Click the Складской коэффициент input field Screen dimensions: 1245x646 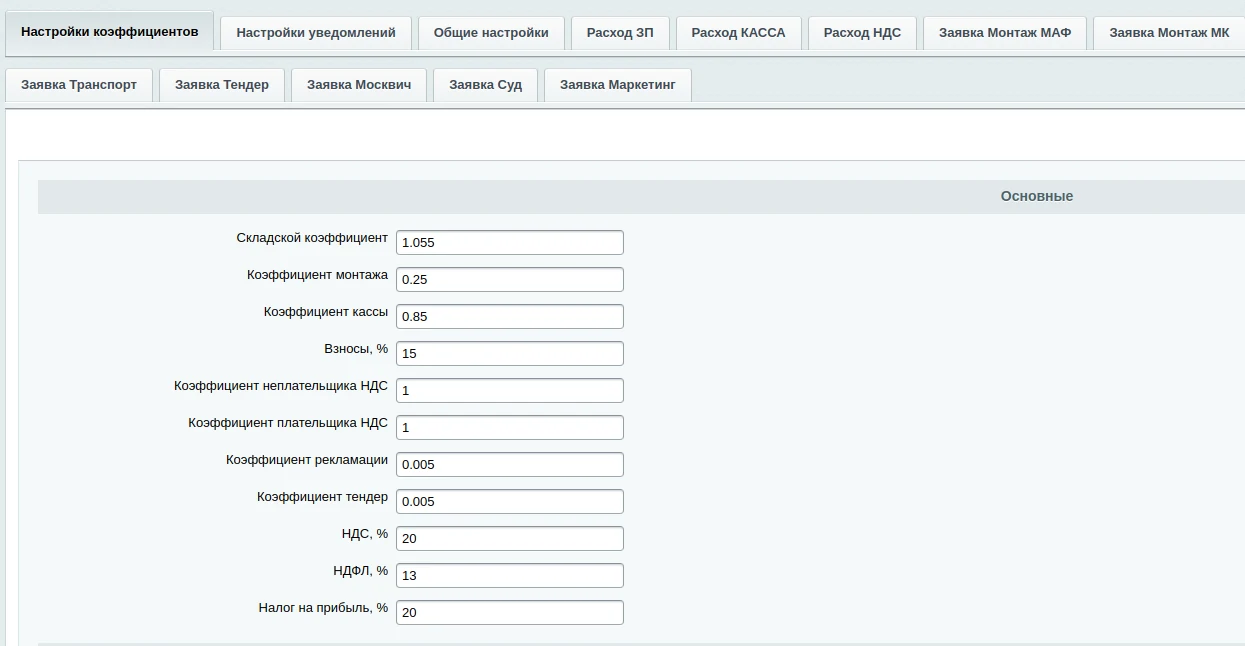(510, 242)
